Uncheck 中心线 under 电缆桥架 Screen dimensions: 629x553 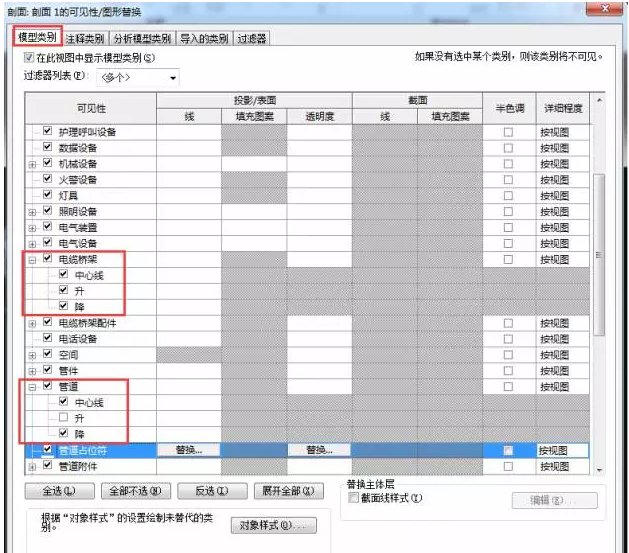click(x=64, y=275)
